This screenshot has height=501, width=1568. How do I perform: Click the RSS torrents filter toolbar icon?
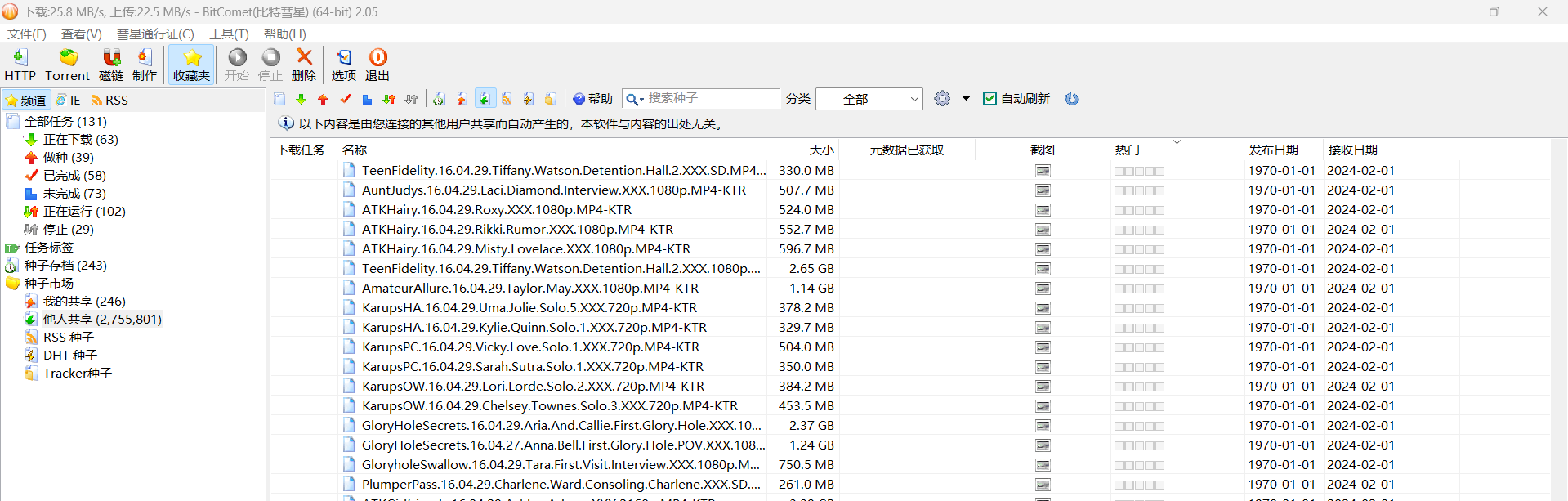[x=507, y=99]
